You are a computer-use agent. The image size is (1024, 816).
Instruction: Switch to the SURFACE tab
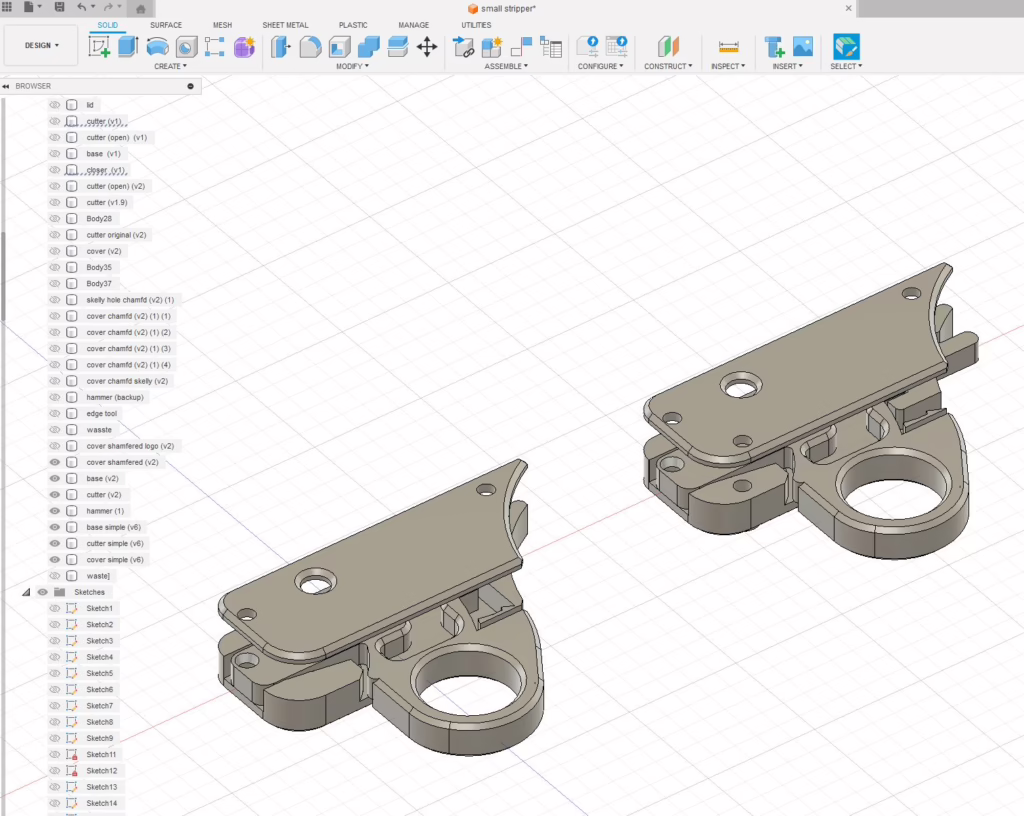point(166,25)
